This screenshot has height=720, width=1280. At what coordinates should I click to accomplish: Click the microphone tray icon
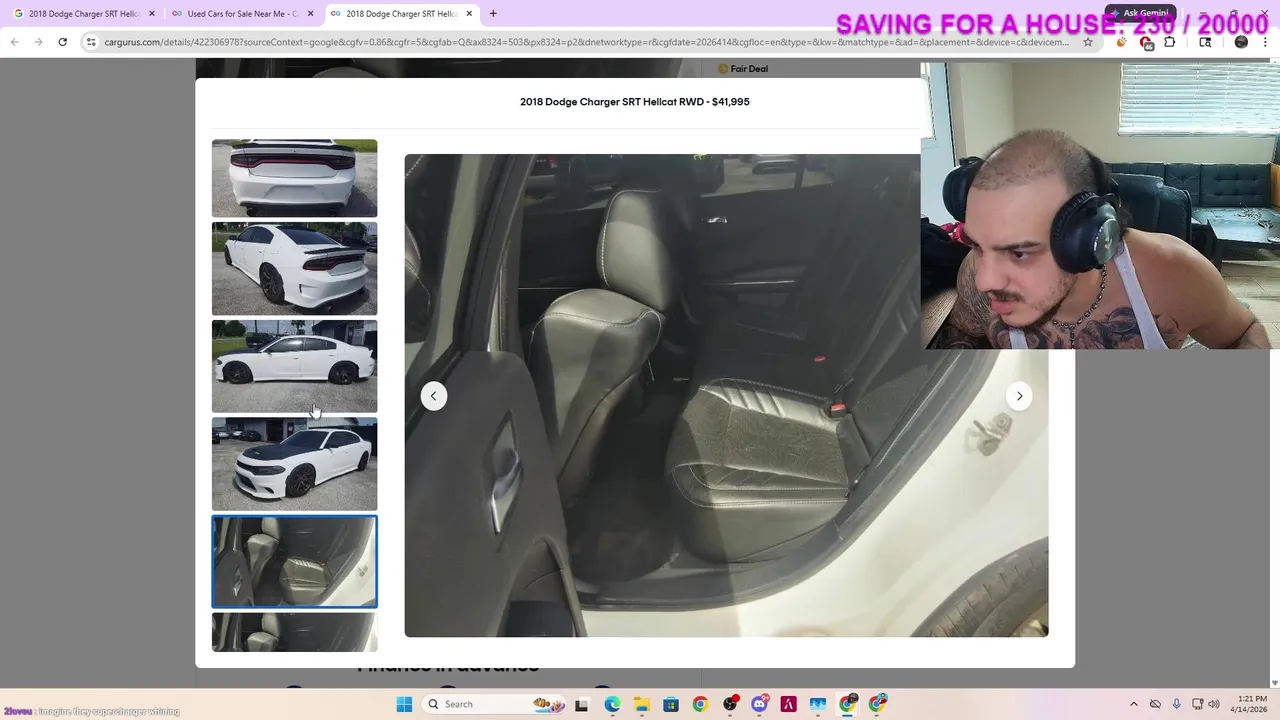click(x=1176, y=704)
